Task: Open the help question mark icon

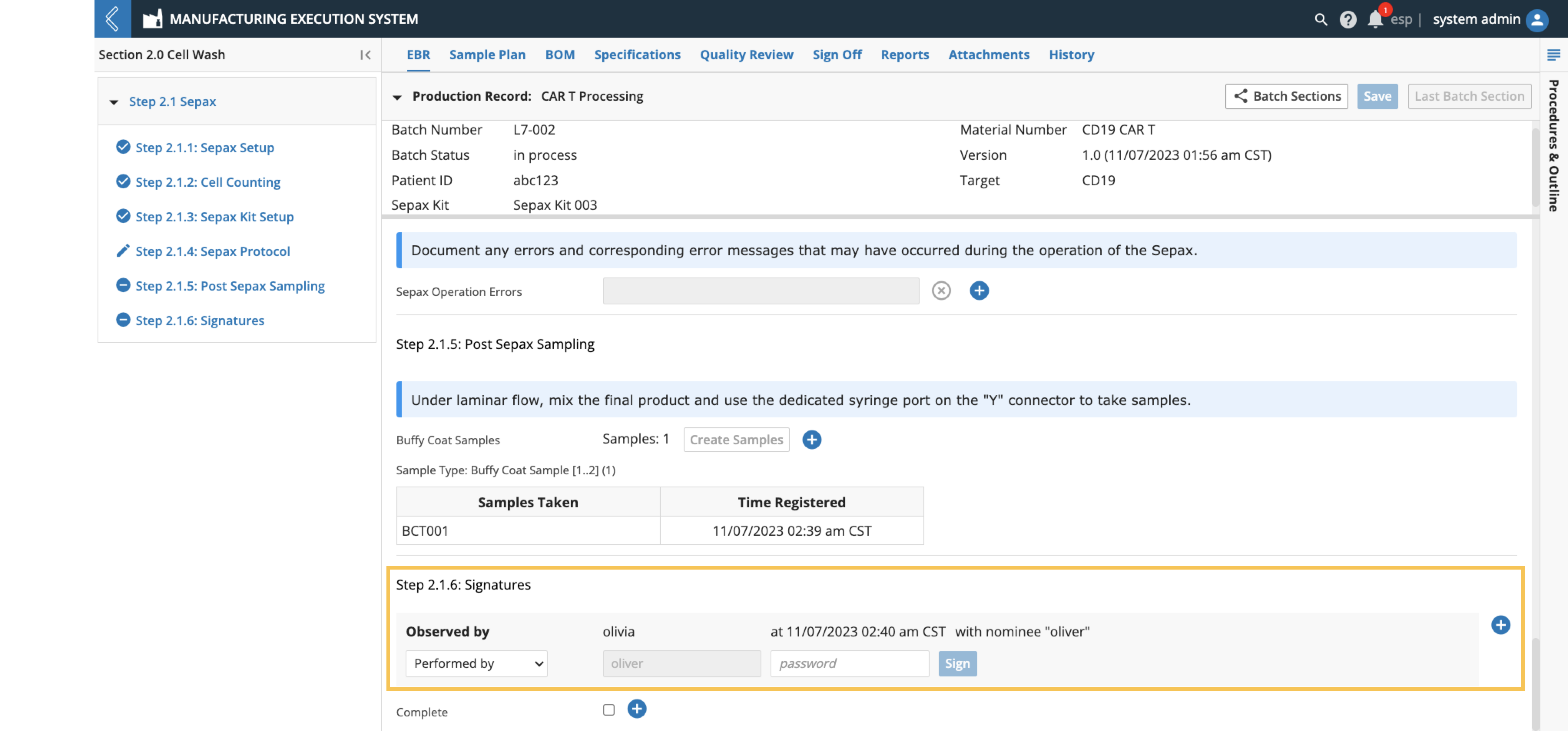Action: pos(1348,20)
